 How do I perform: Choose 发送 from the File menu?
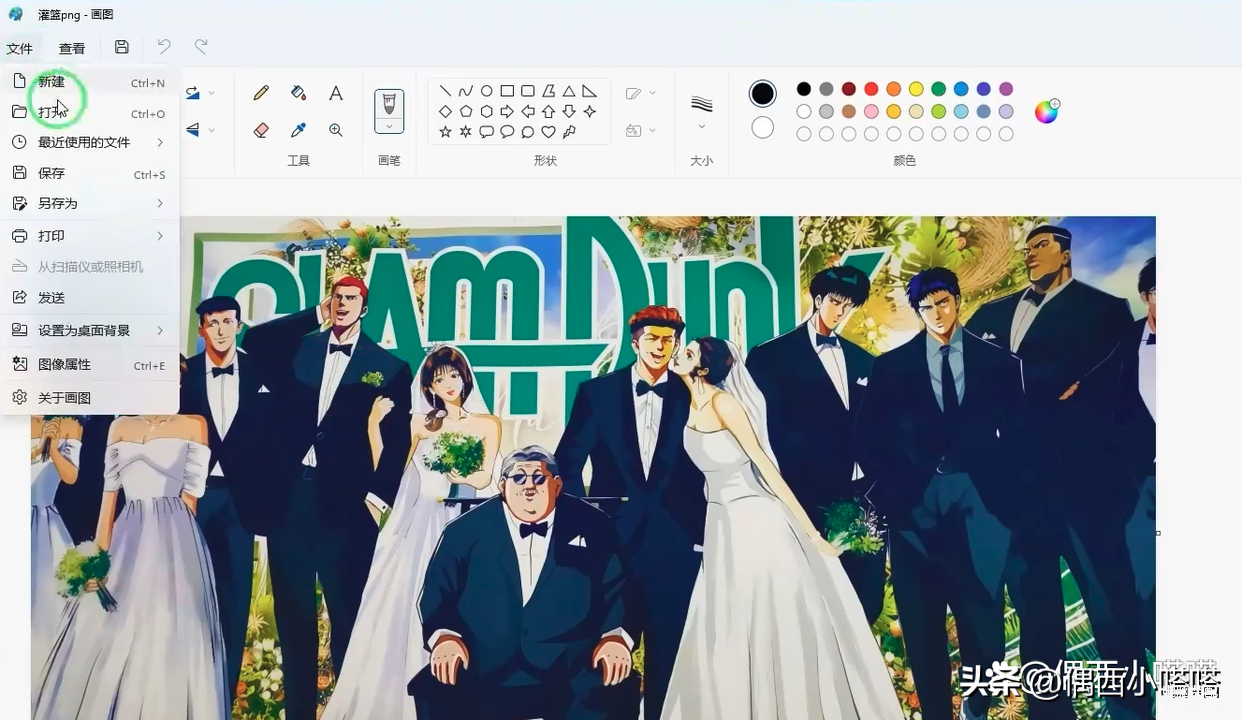click(90, 297)
